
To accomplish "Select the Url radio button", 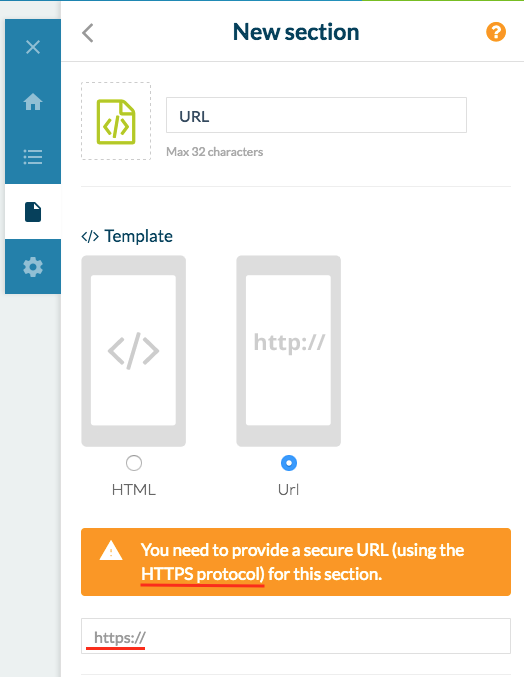I will (289, 463).
